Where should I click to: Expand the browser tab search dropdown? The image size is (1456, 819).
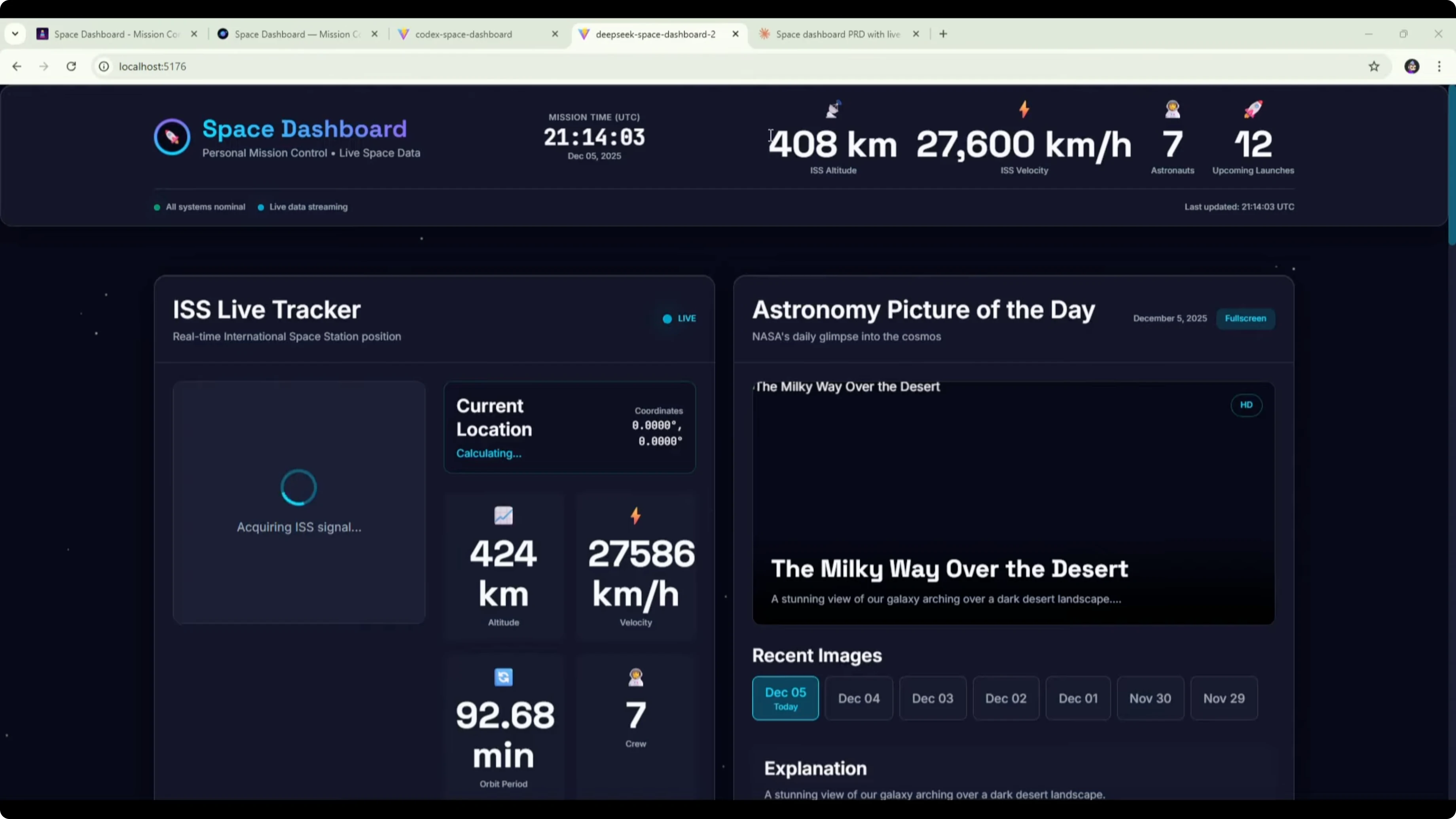pos(15,34)
